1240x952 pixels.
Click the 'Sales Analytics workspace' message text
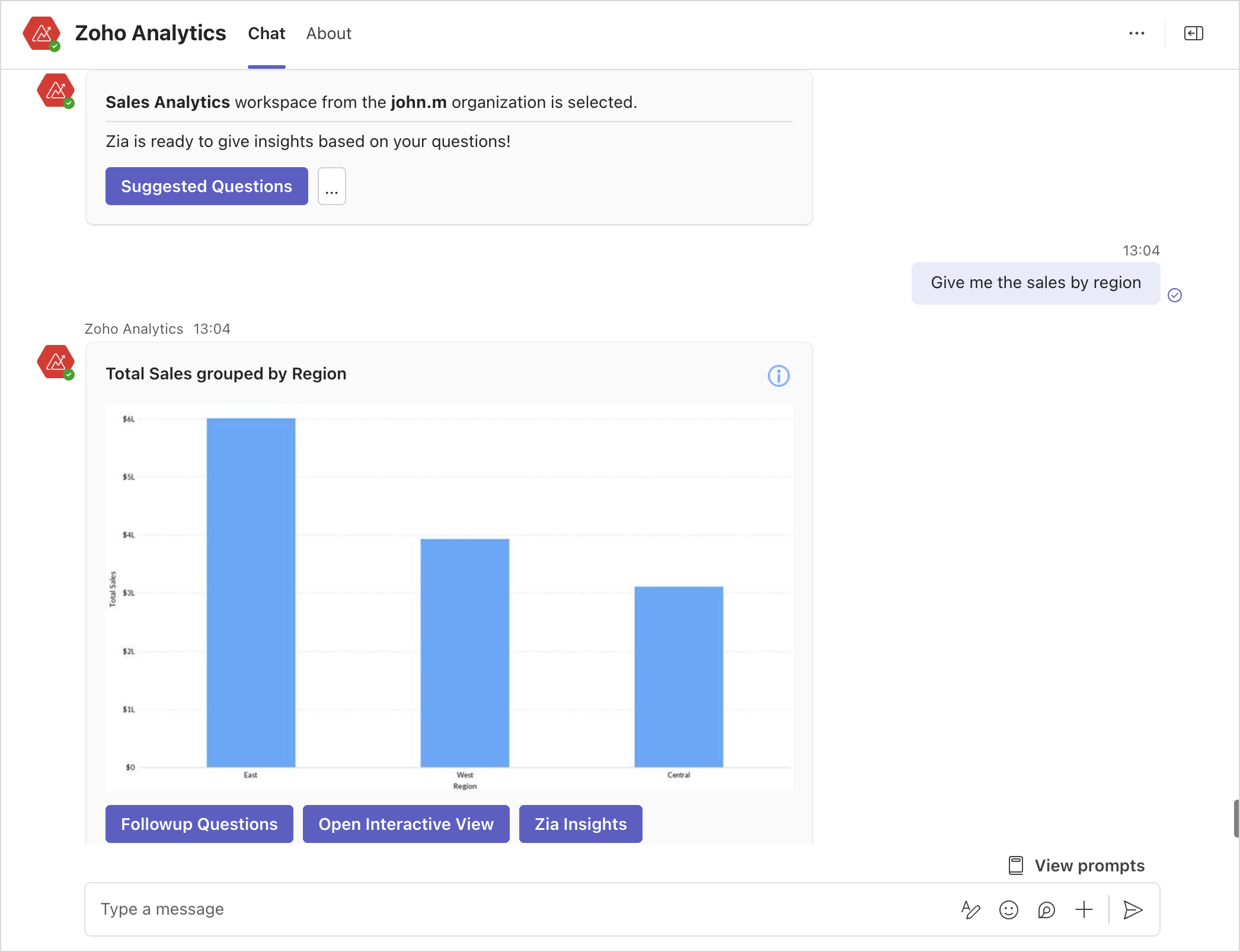click(372, 103)
